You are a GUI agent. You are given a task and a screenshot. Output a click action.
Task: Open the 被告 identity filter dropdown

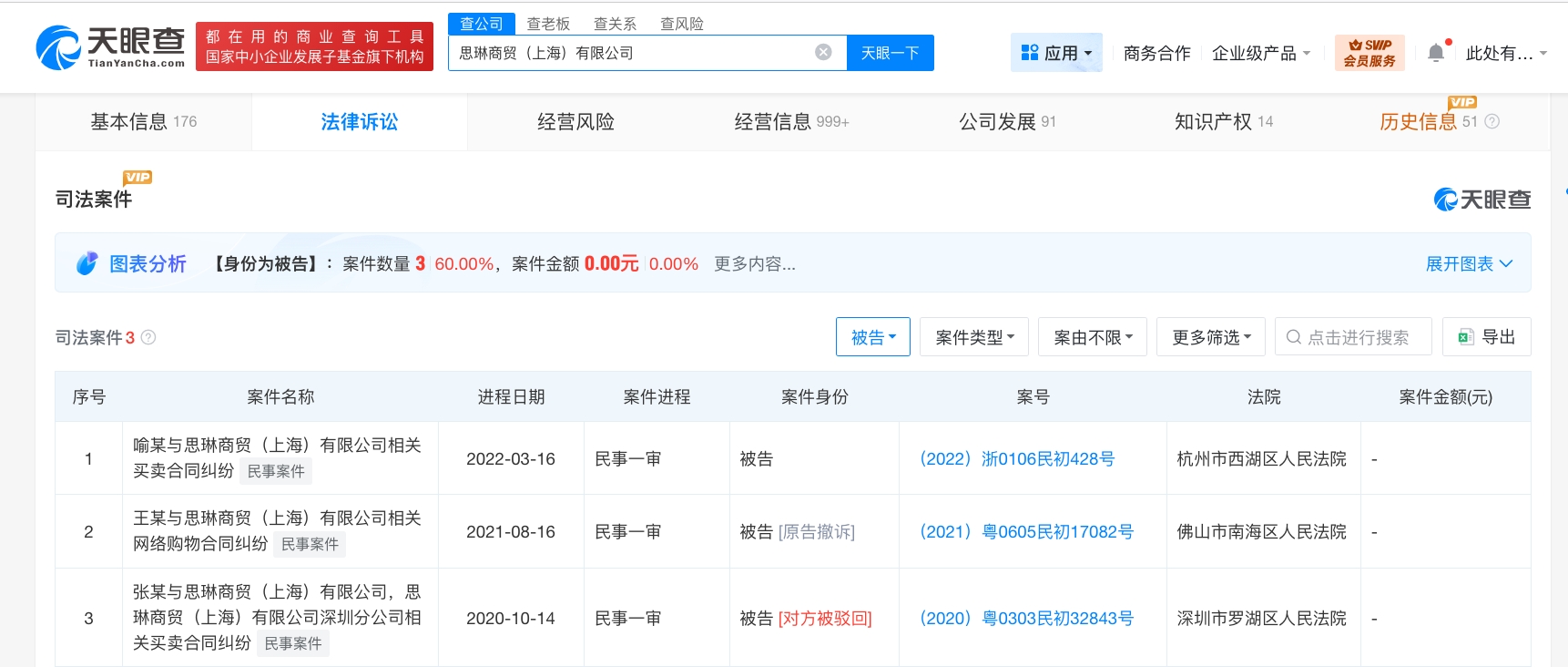(x=872, y=337)
